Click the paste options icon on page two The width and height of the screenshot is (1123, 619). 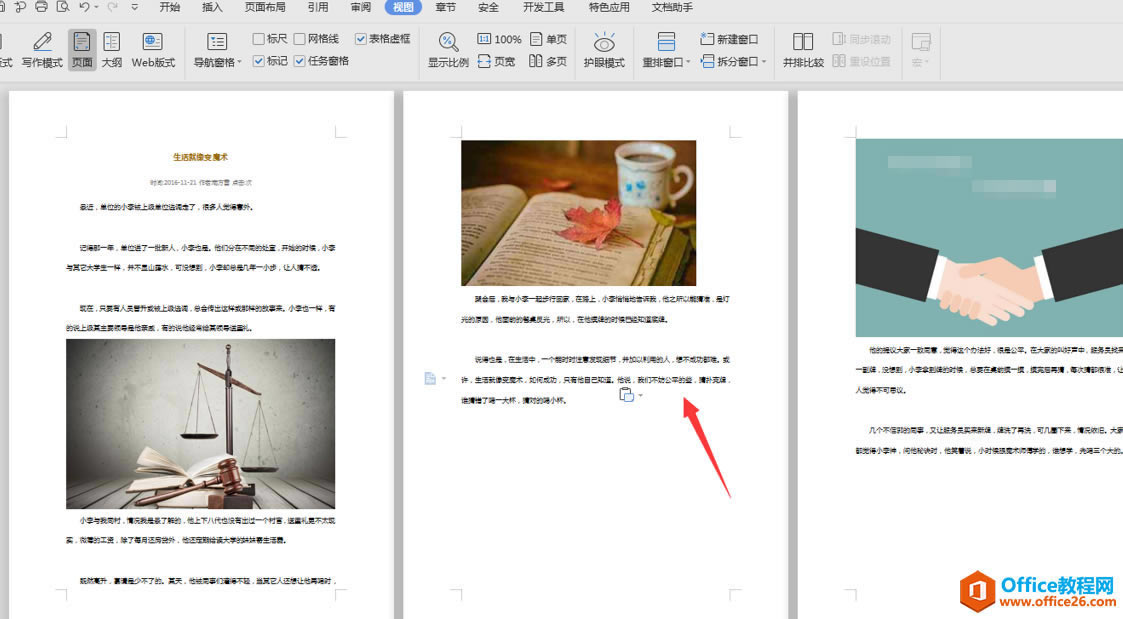pos(626,395)
